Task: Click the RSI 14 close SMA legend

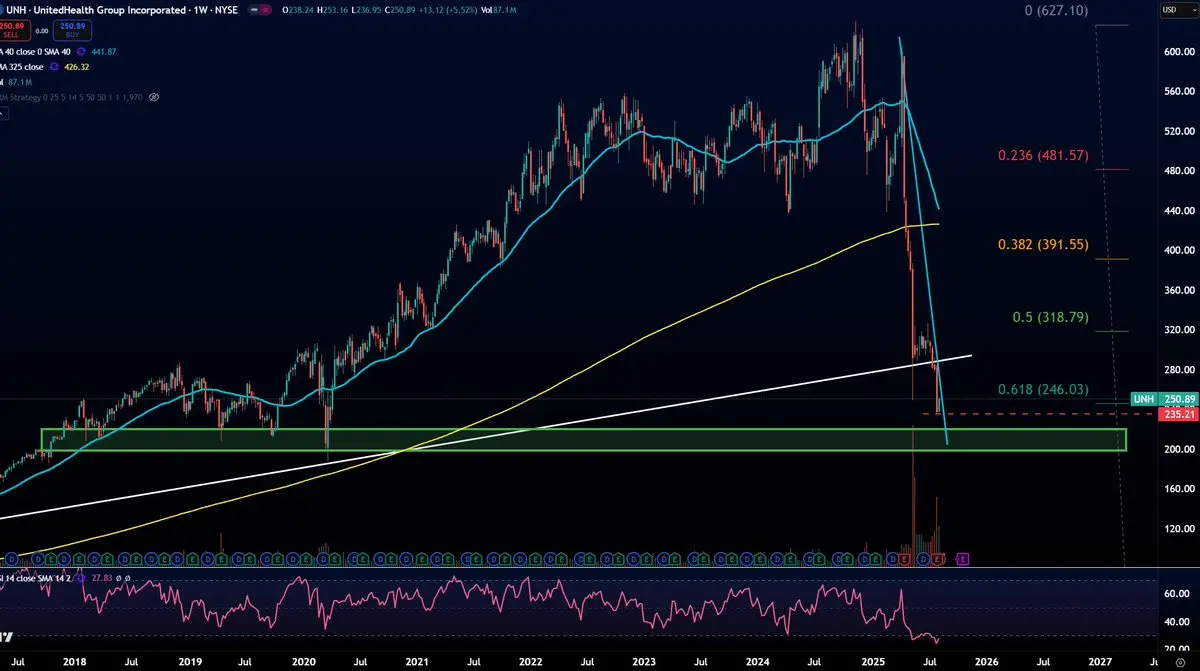Action: [x=35, y=578]
